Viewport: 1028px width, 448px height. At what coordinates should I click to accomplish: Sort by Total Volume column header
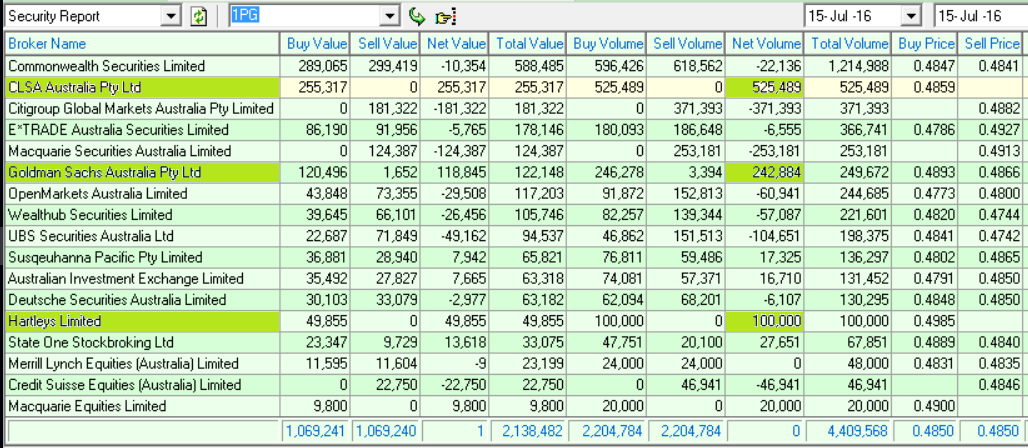(x=848, y=44)
